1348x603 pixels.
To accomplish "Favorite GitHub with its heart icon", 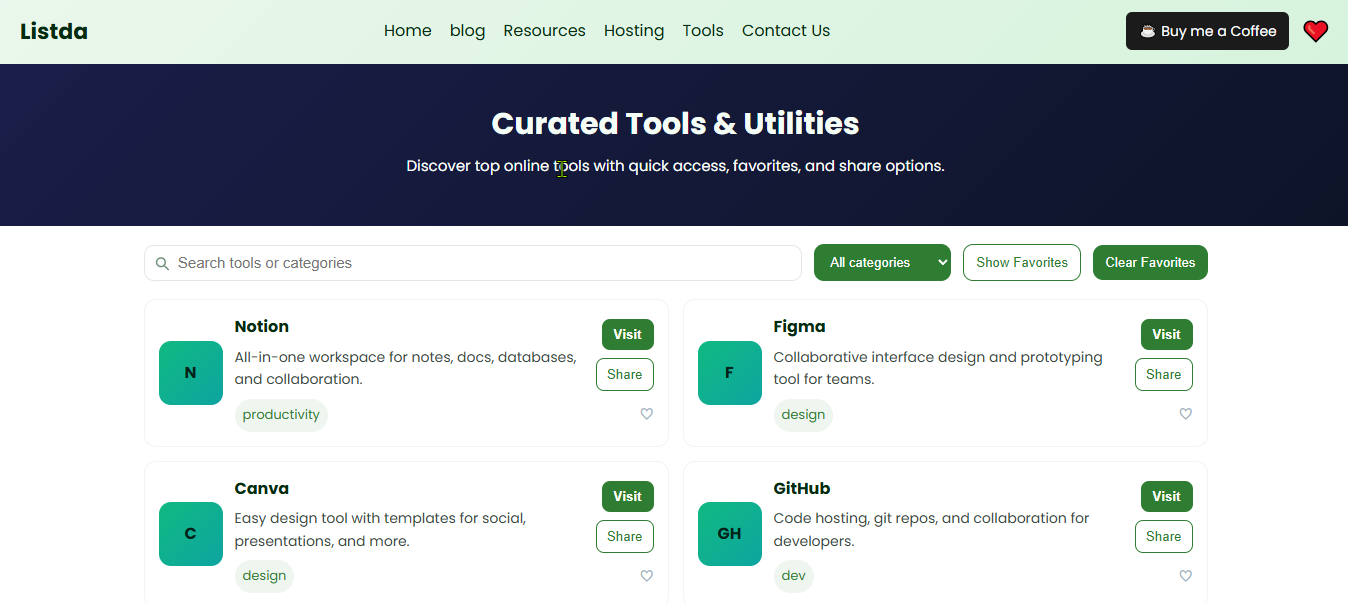I will (x=1186, y=576).
